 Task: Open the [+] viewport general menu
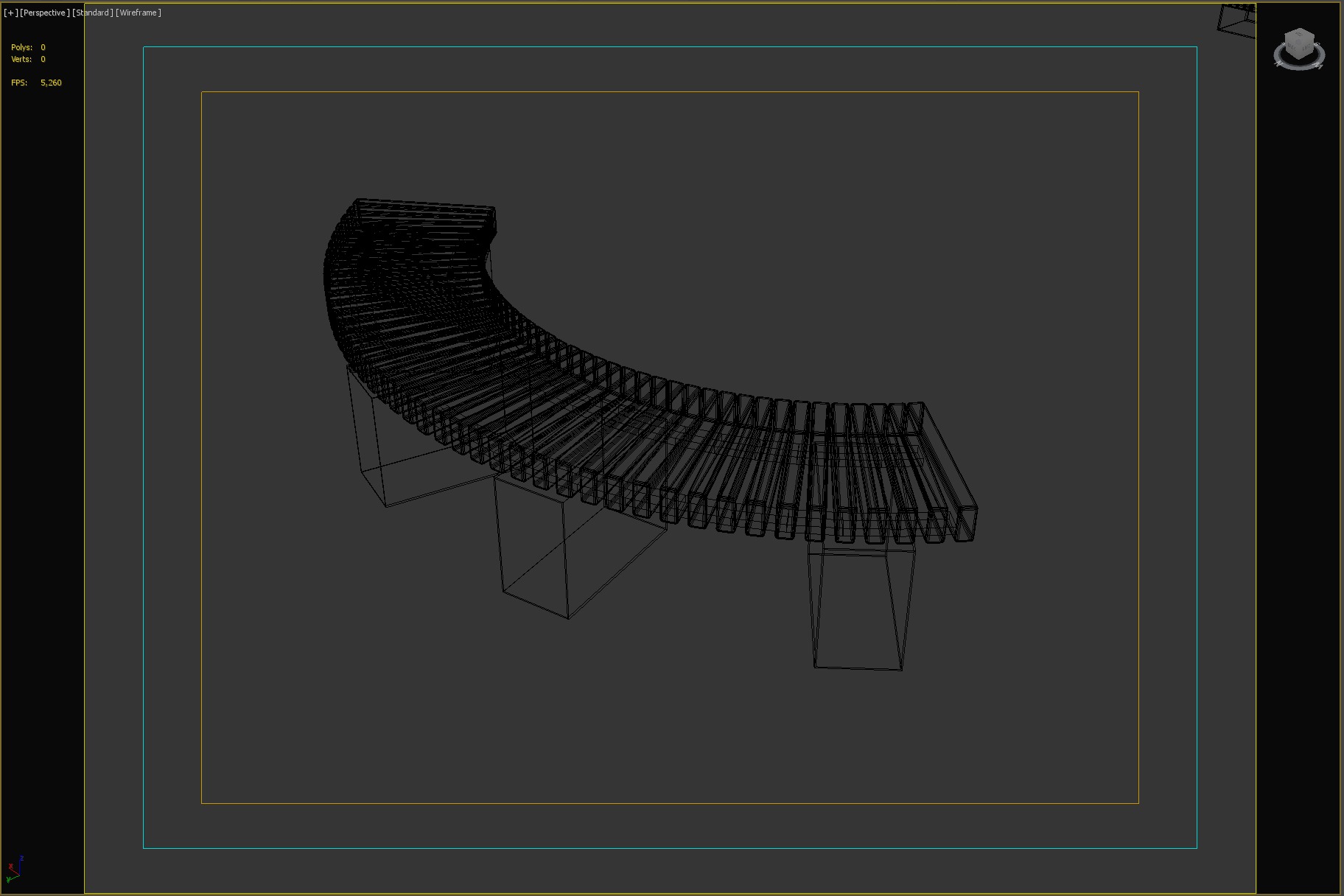point(10,13)
